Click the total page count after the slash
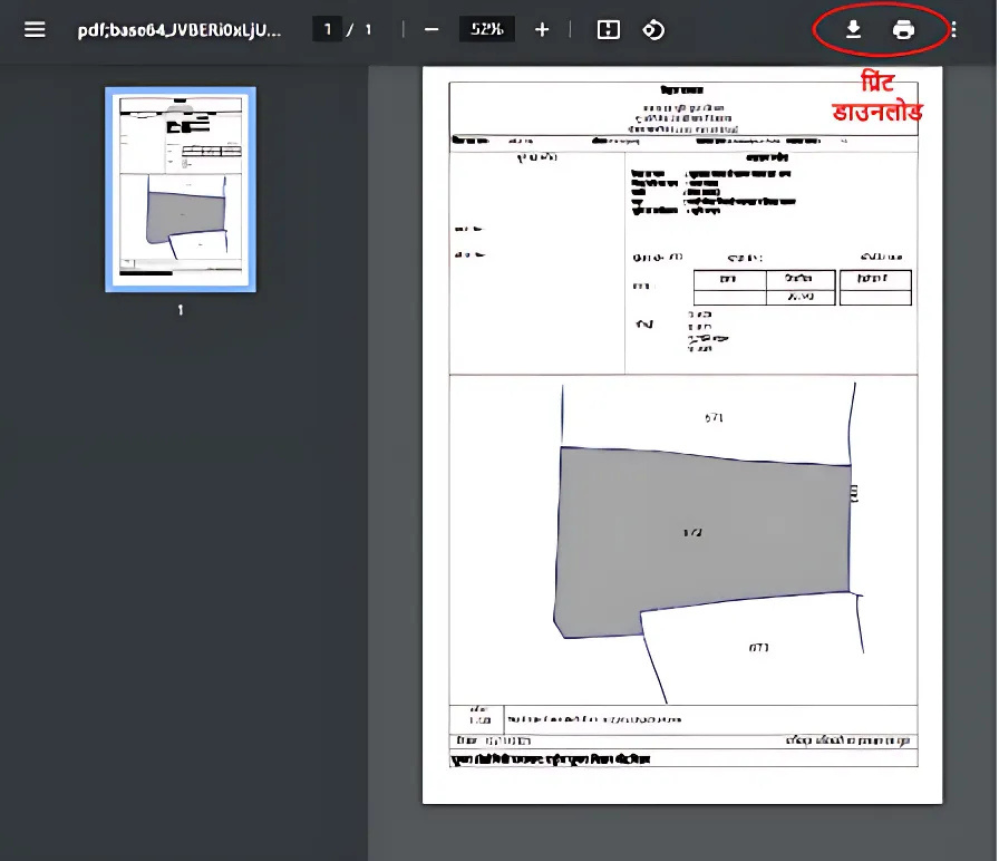The height and width of the screenshot is (861, 999). [368, 29]
